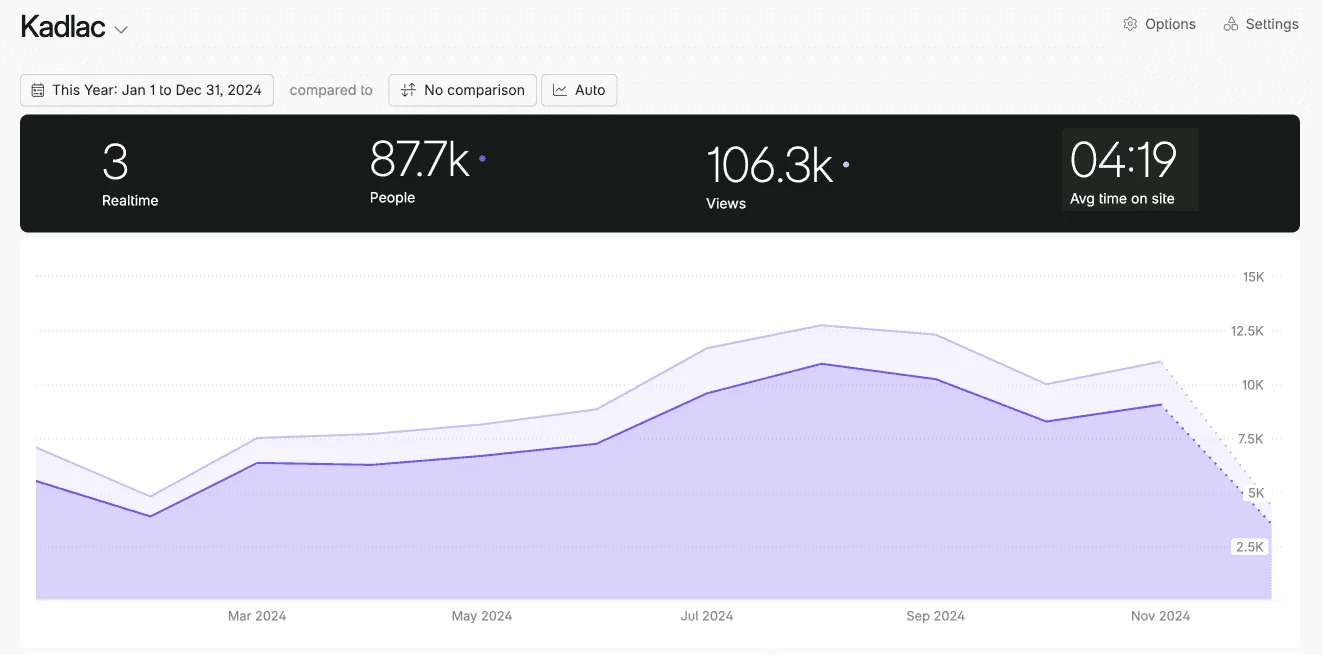Screen dimensions: 1323x655
Task: Click the 2.5K axis label badge
Action: coord(1250,547)
